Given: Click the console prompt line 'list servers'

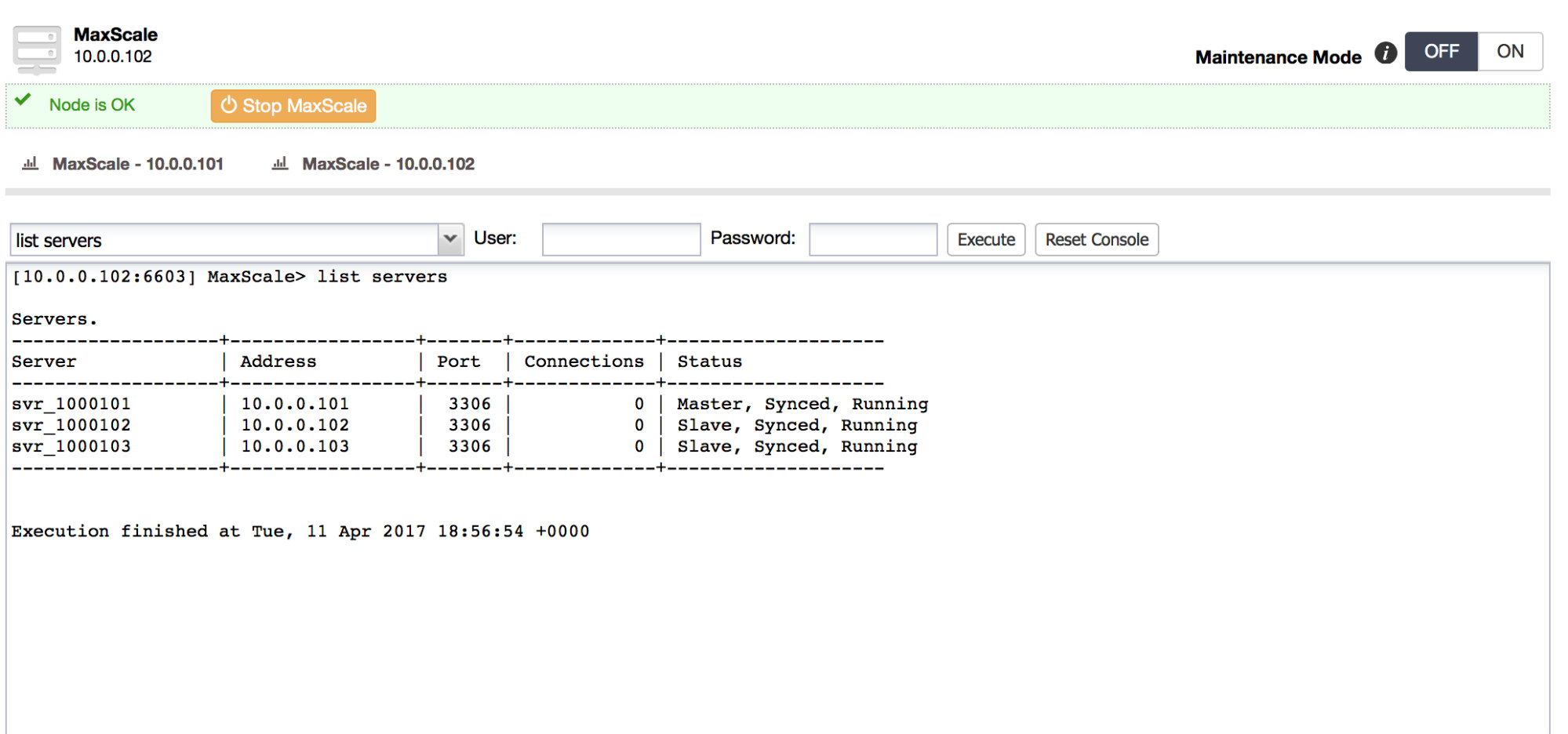Looking at the screenshot, I should coord(229,277).
